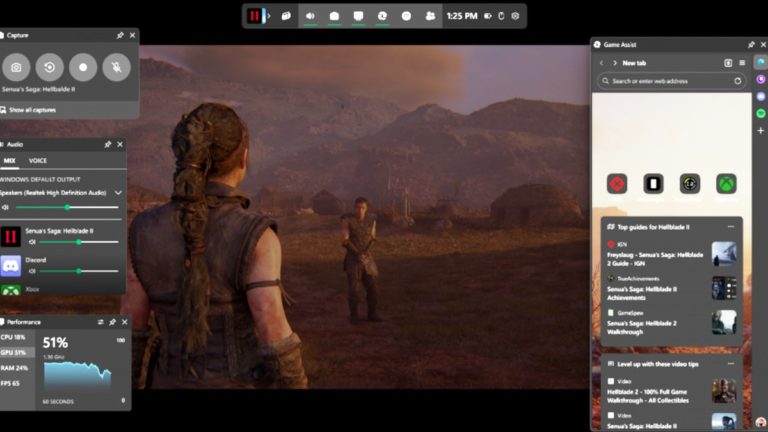
Task: Adjust the default output volume slider
Action: pos(67,207)
